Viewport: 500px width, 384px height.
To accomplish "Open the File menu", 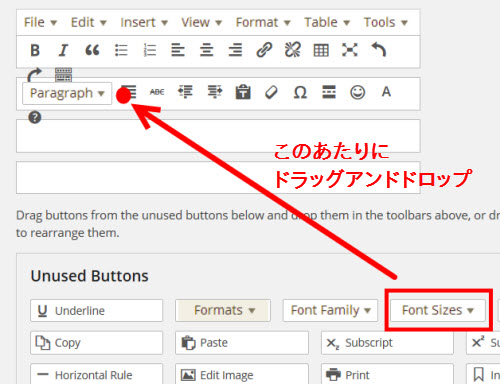I will tap(40, 23).
